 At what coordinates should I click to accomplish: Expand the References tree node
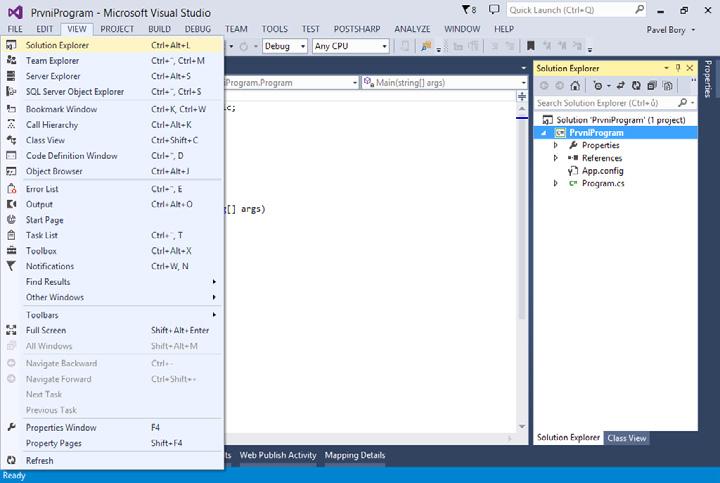[x=556, y=158]
